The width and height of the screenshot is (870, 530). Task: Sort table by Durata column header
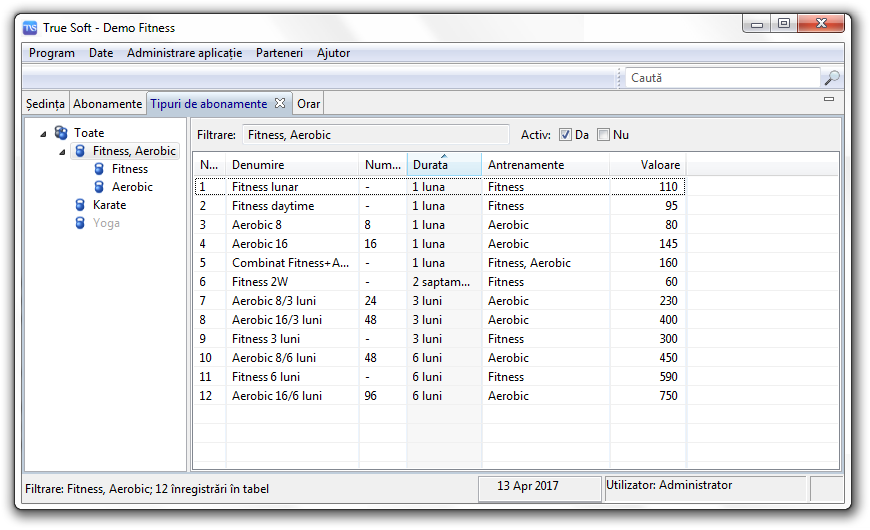tap(443, 165)
